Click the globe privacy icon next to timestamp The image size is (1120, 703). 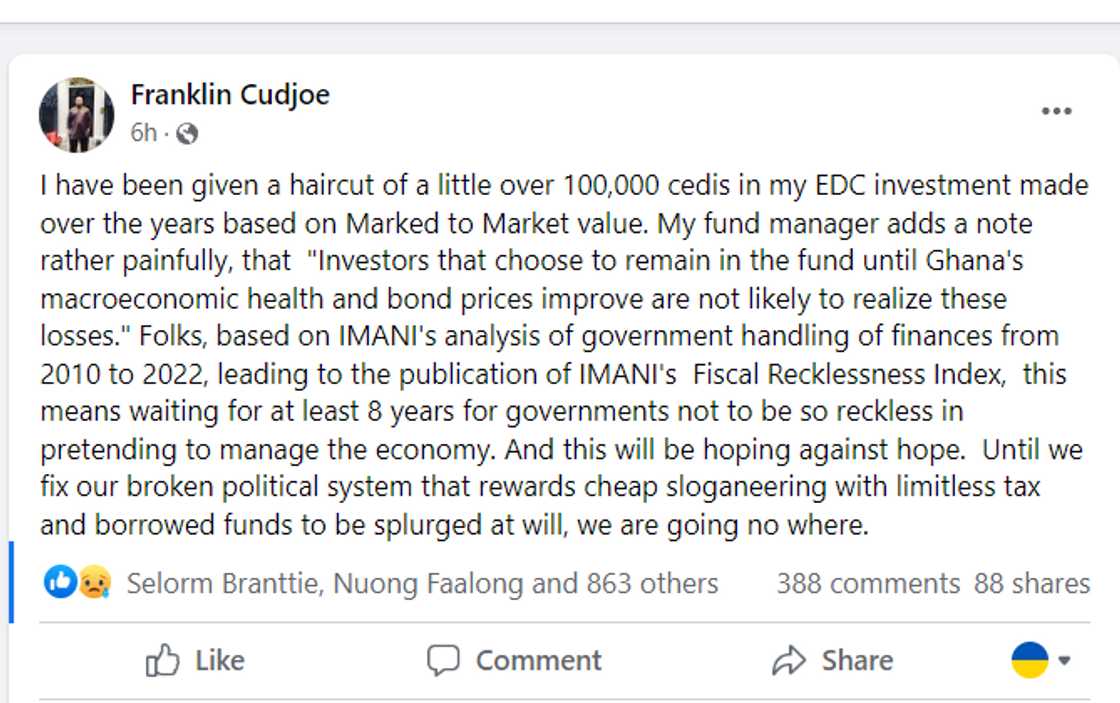click(x=185, y=131)
